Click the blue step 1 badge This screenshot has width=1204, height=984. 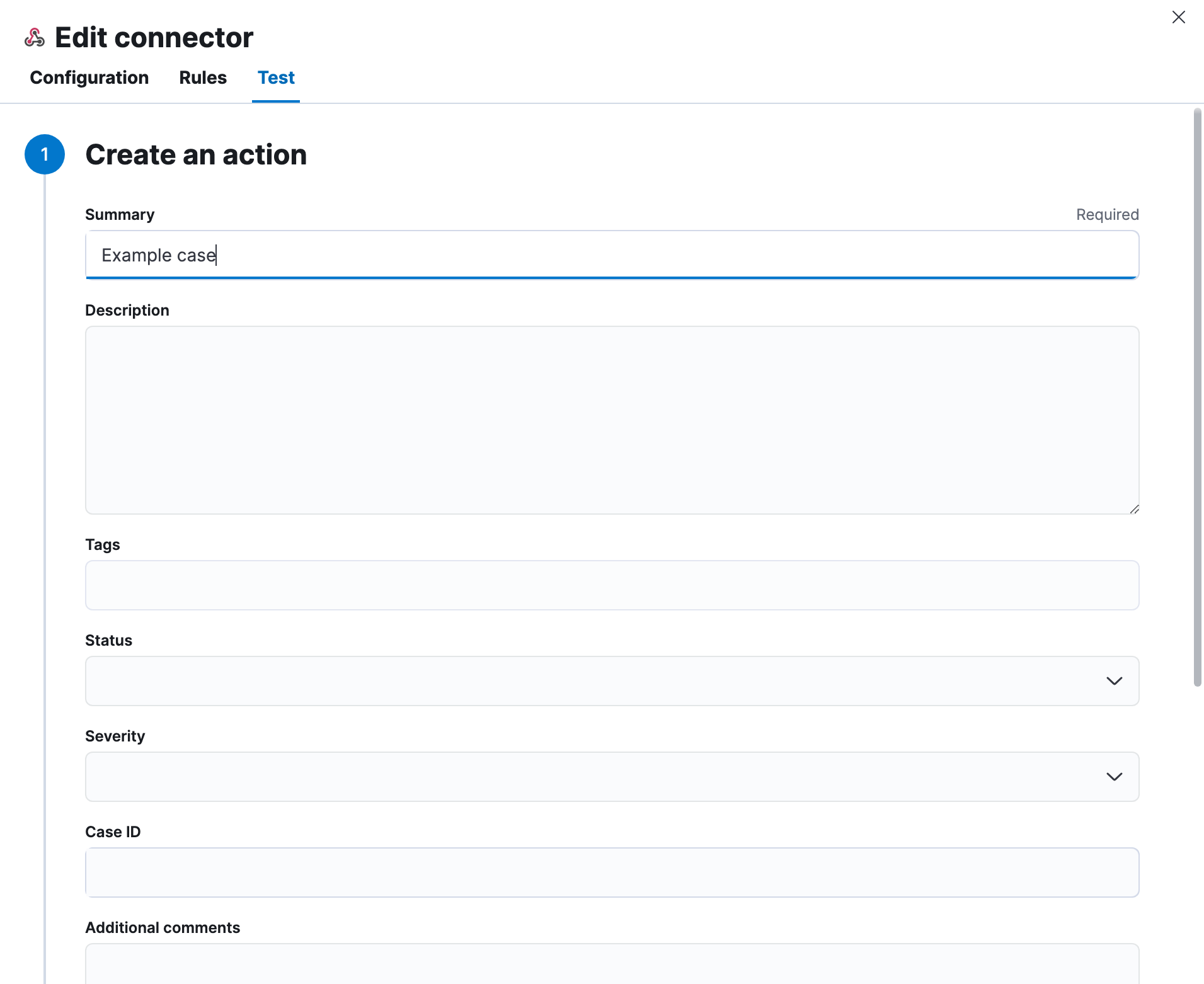[45, 154]
